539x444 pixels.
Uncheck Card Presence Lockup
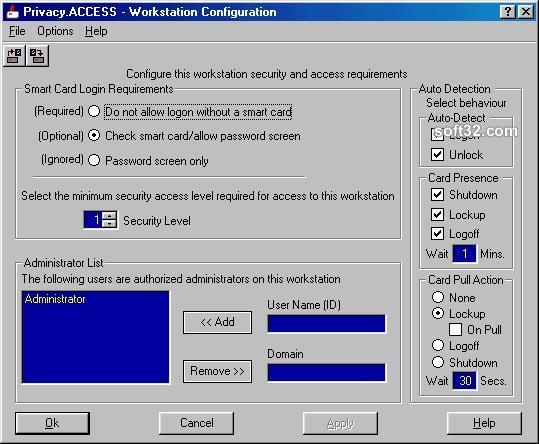pos(437,214)
